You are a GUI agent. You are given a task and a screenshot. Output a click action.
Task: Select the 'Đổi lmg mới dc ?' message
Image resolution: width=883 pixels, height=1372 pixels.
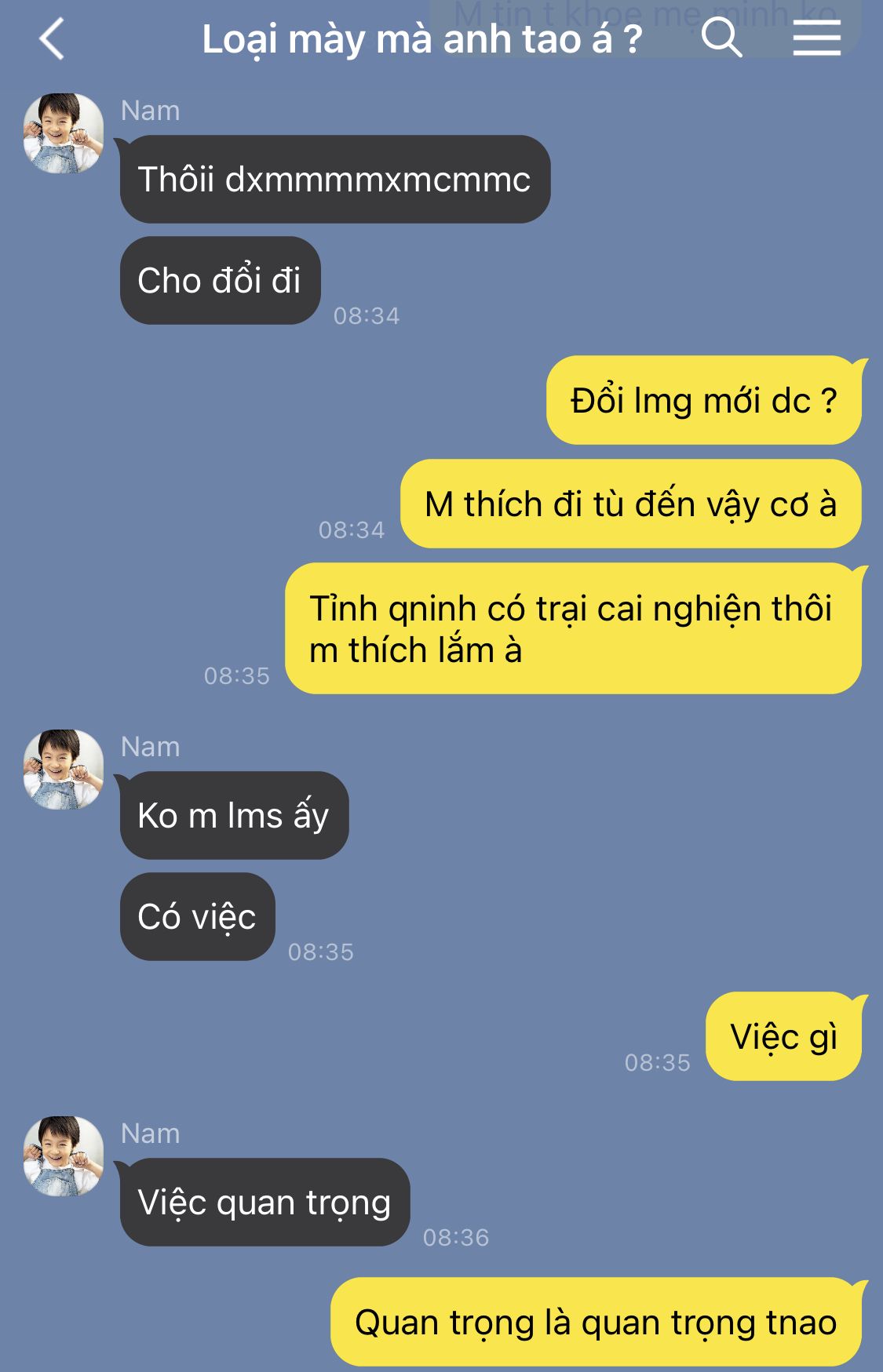tap(704, 401)
